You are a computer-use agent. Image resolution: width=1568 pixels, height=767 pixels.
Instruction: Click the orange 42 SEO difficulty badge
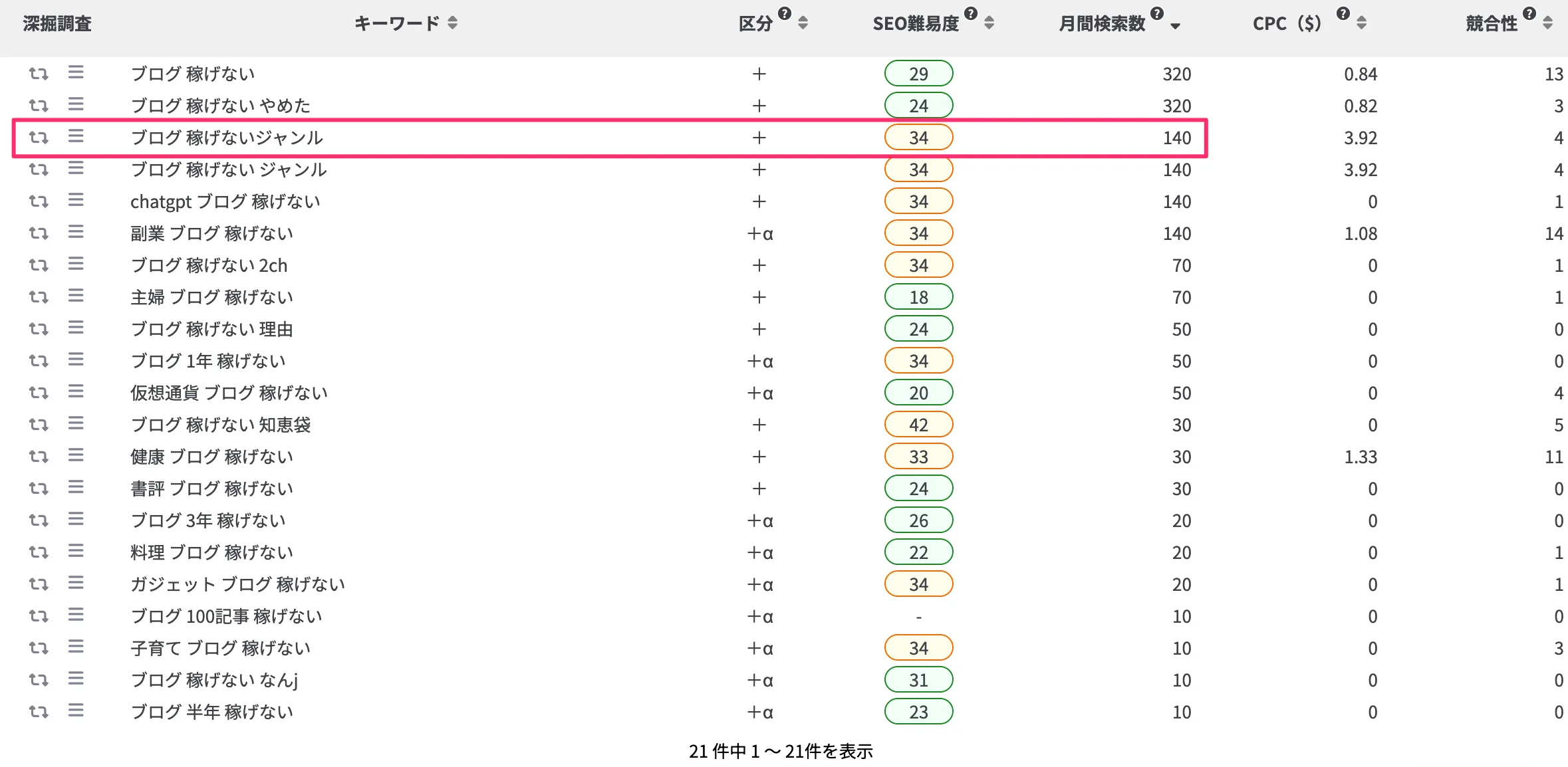[x=918, y=425]
